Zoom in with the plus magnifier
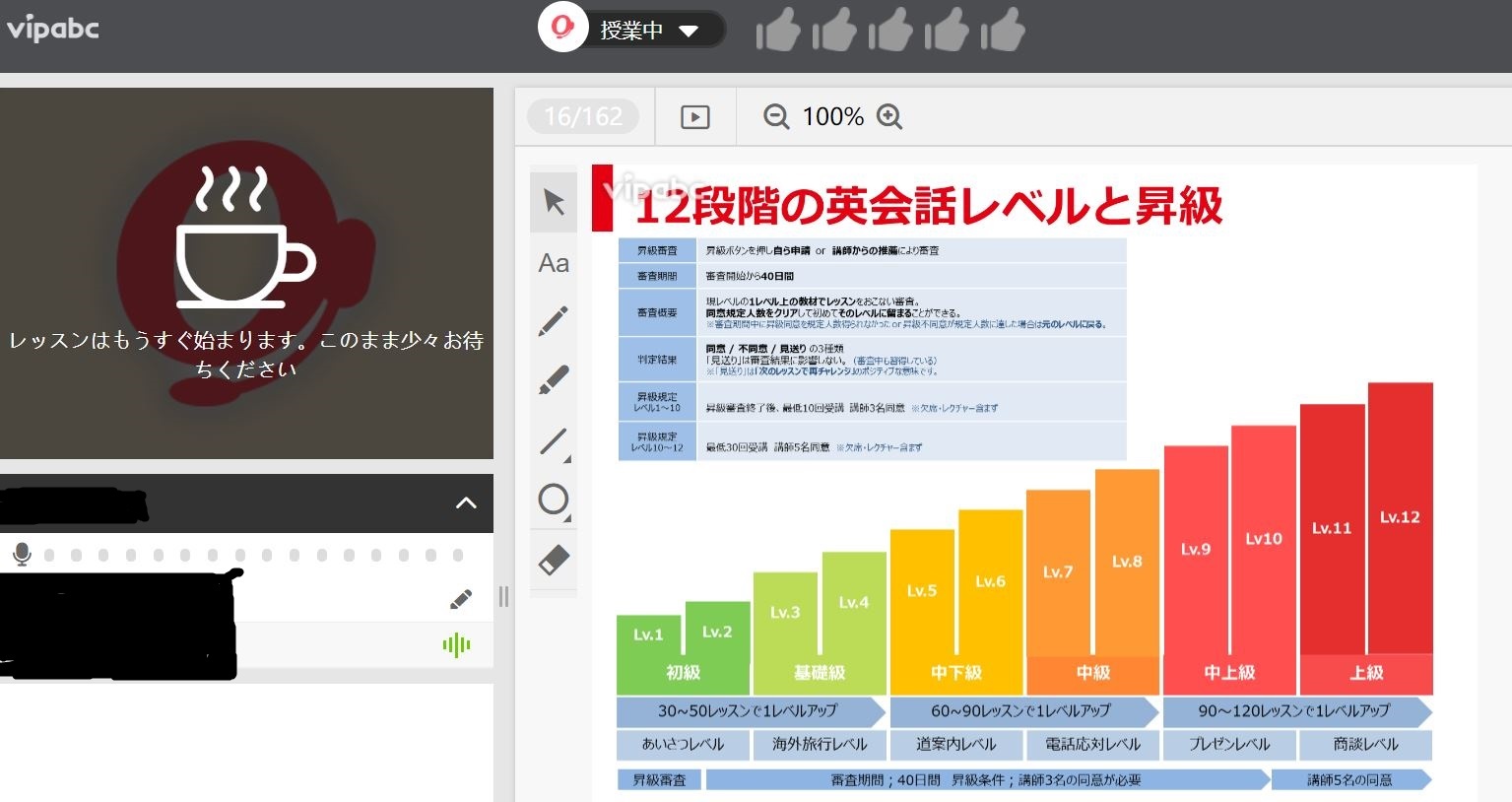Screen dimensions: 1512x802 889,116
